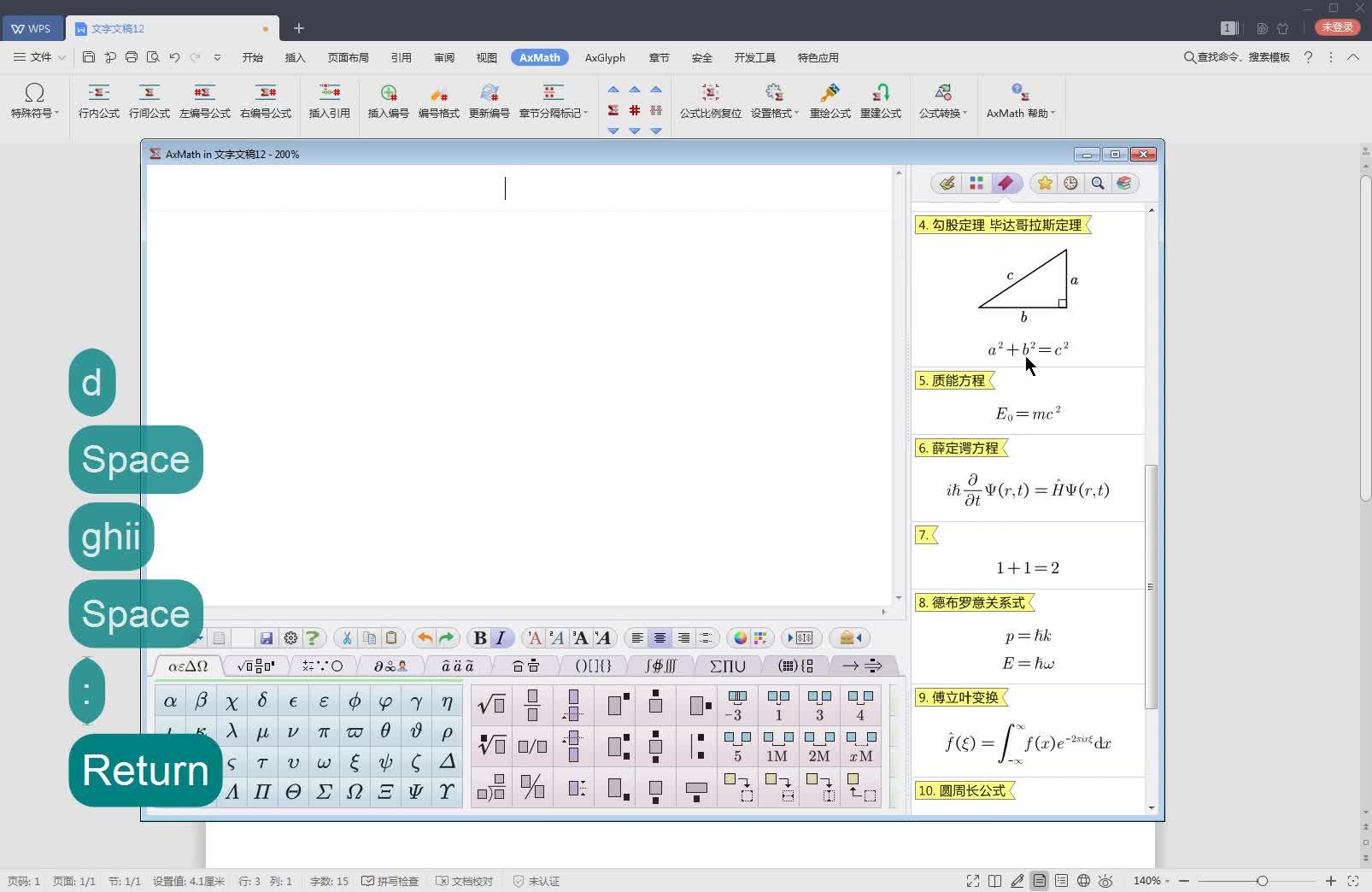The image size is (1372, 892).
Task: Select the 插入编号 ribbon icon
Action: point(388,101)
